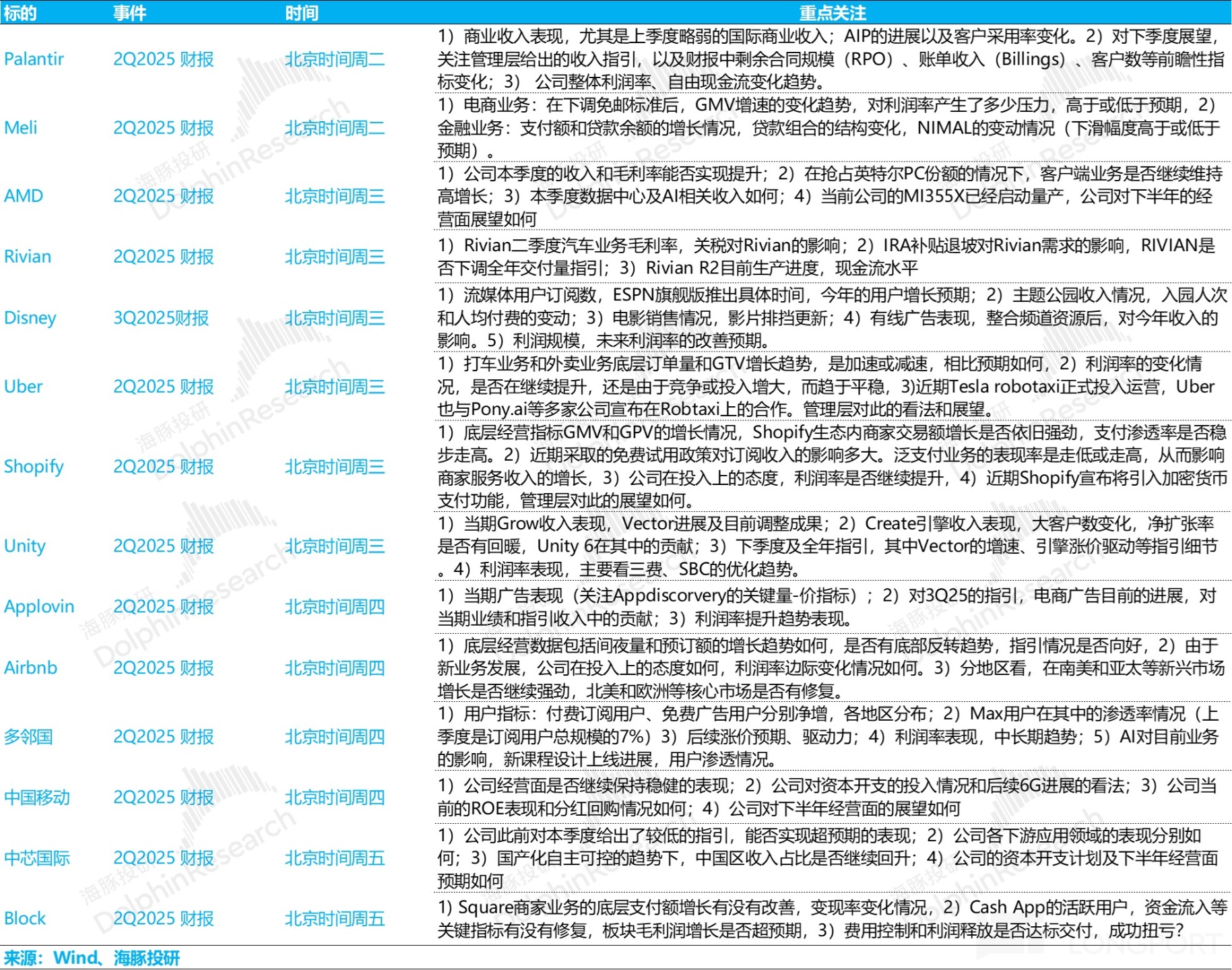Select the 中国移动 company name cell

coord(37,798)
